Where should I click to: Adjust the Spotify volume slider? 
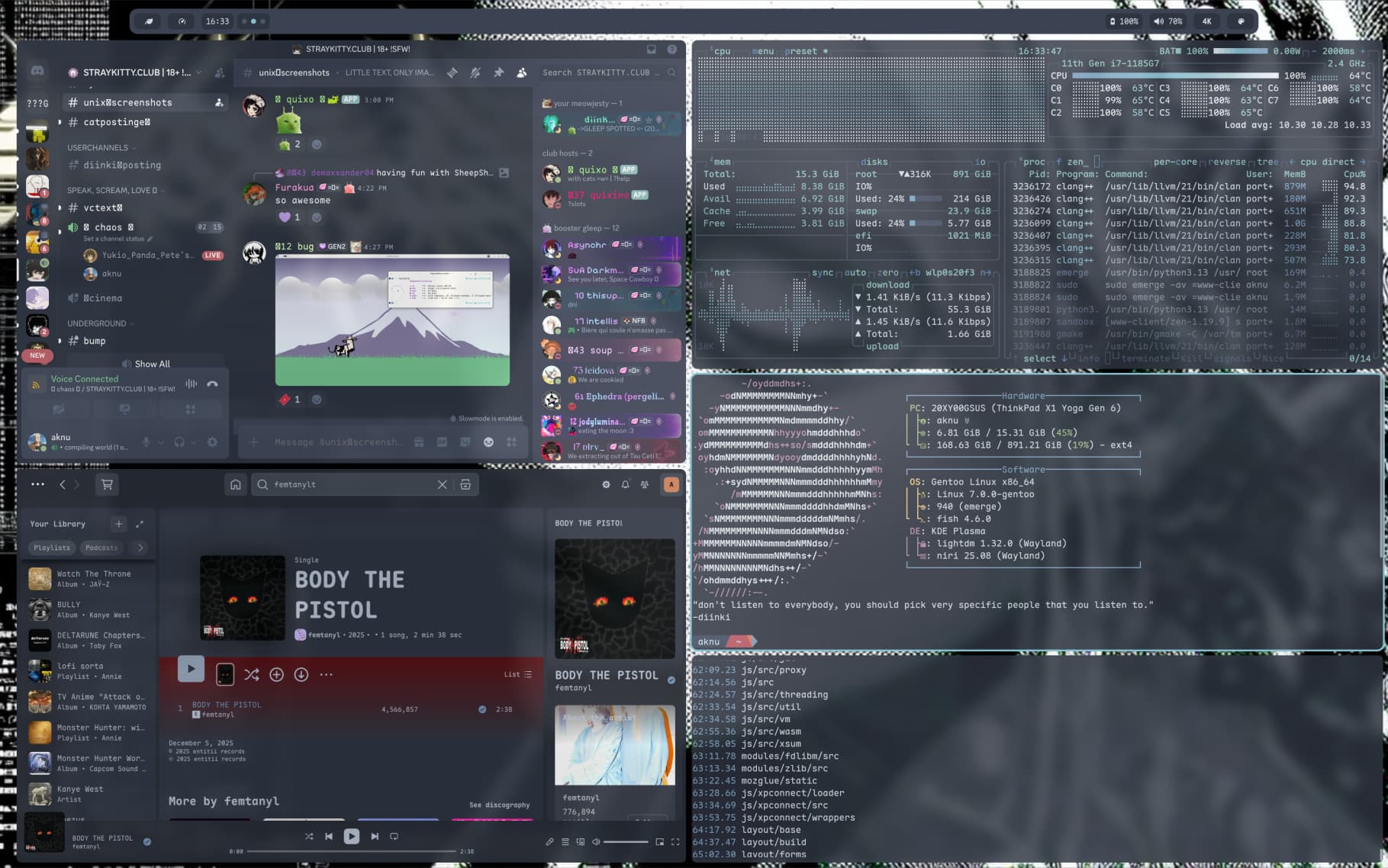pos(626,842)
